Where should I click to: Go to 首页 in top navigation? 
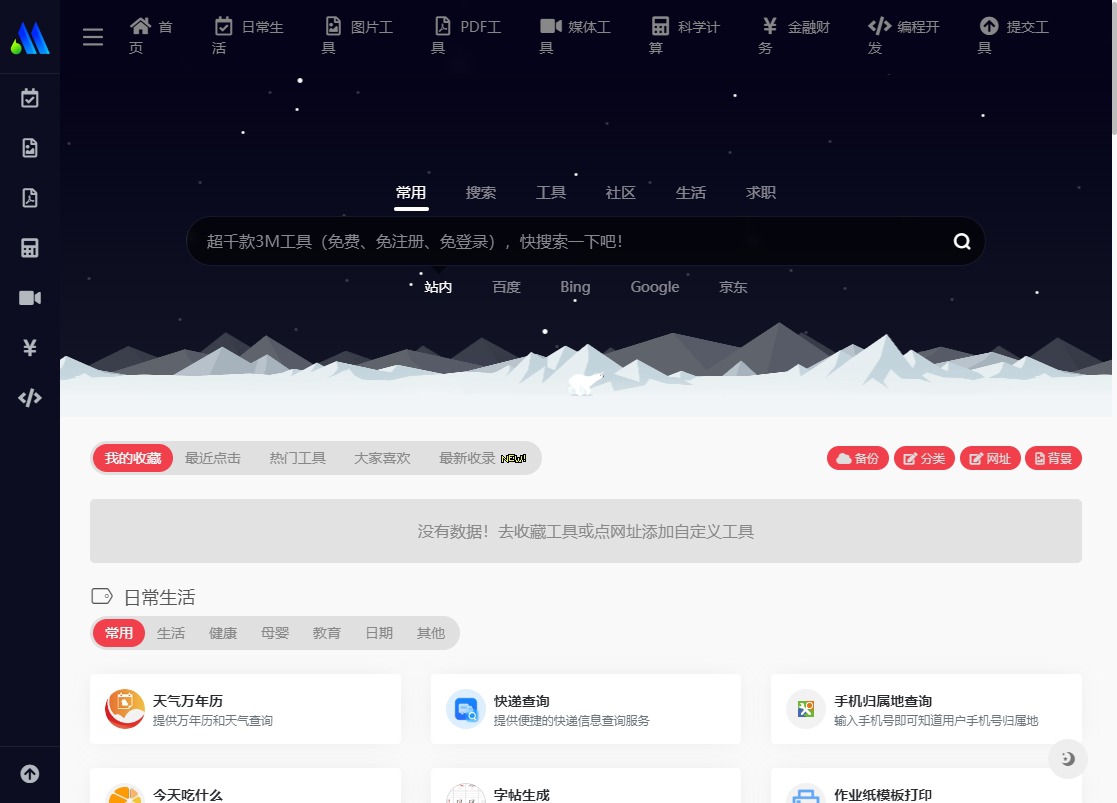(150, 36)
